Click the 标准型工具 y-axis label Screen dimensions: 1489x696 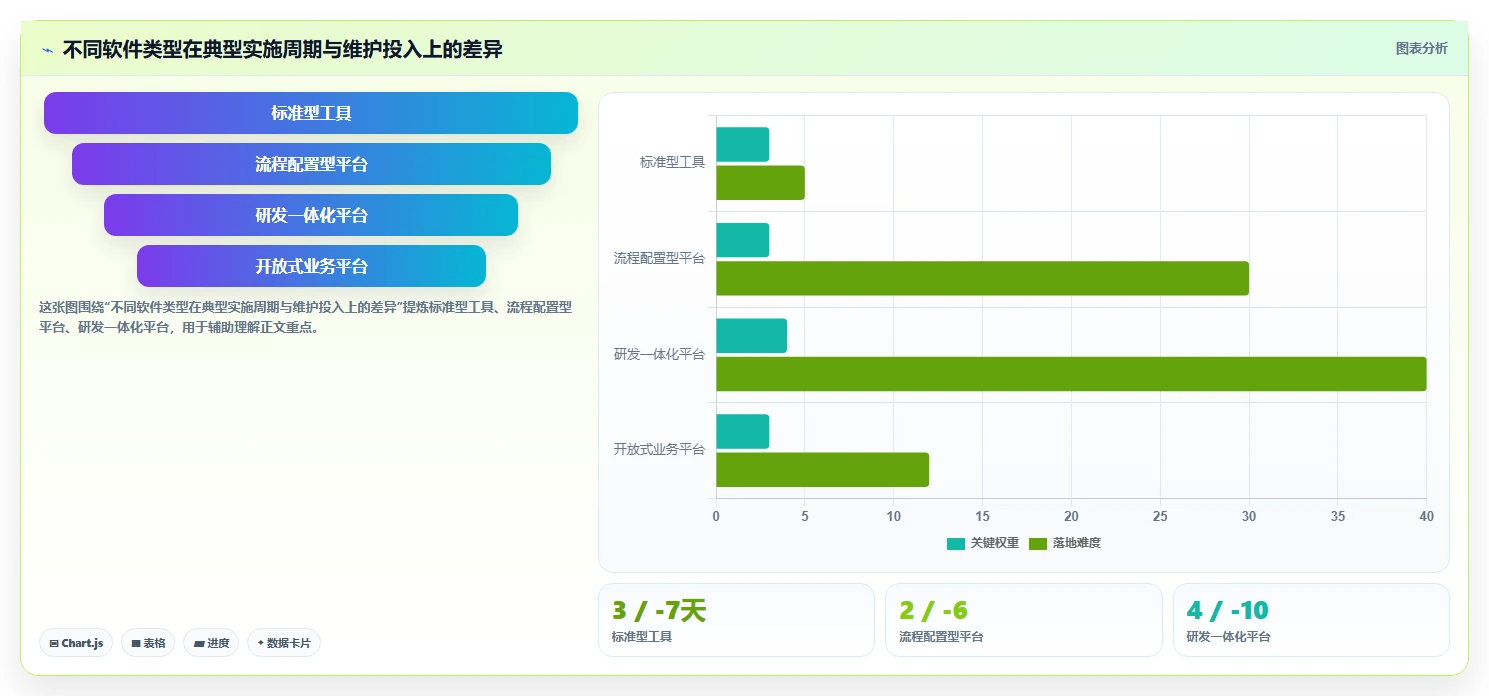pyautogui.click(x=672, y=162)
